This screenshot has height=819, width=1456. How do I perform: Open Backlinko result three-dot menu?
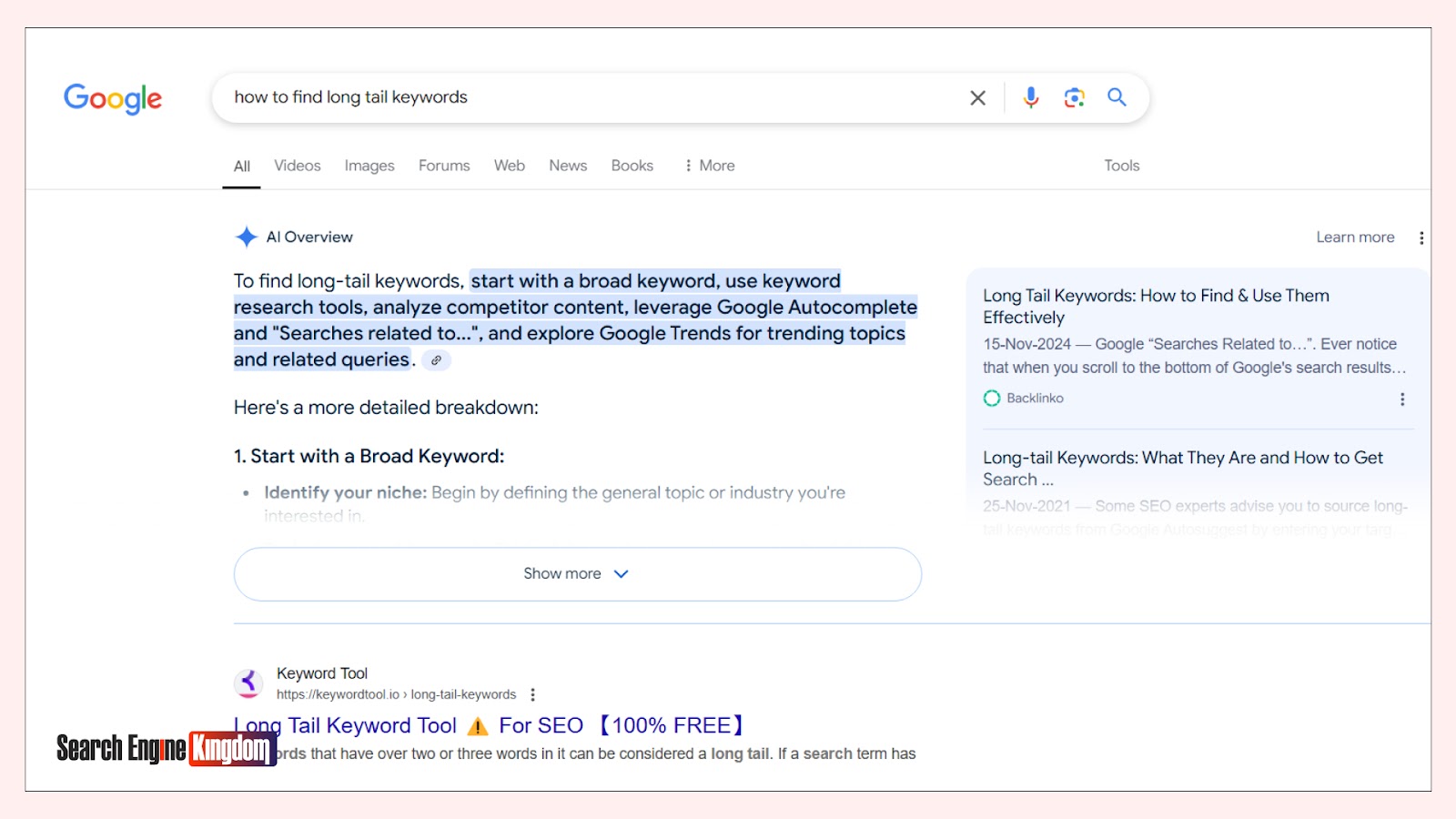1402,399
